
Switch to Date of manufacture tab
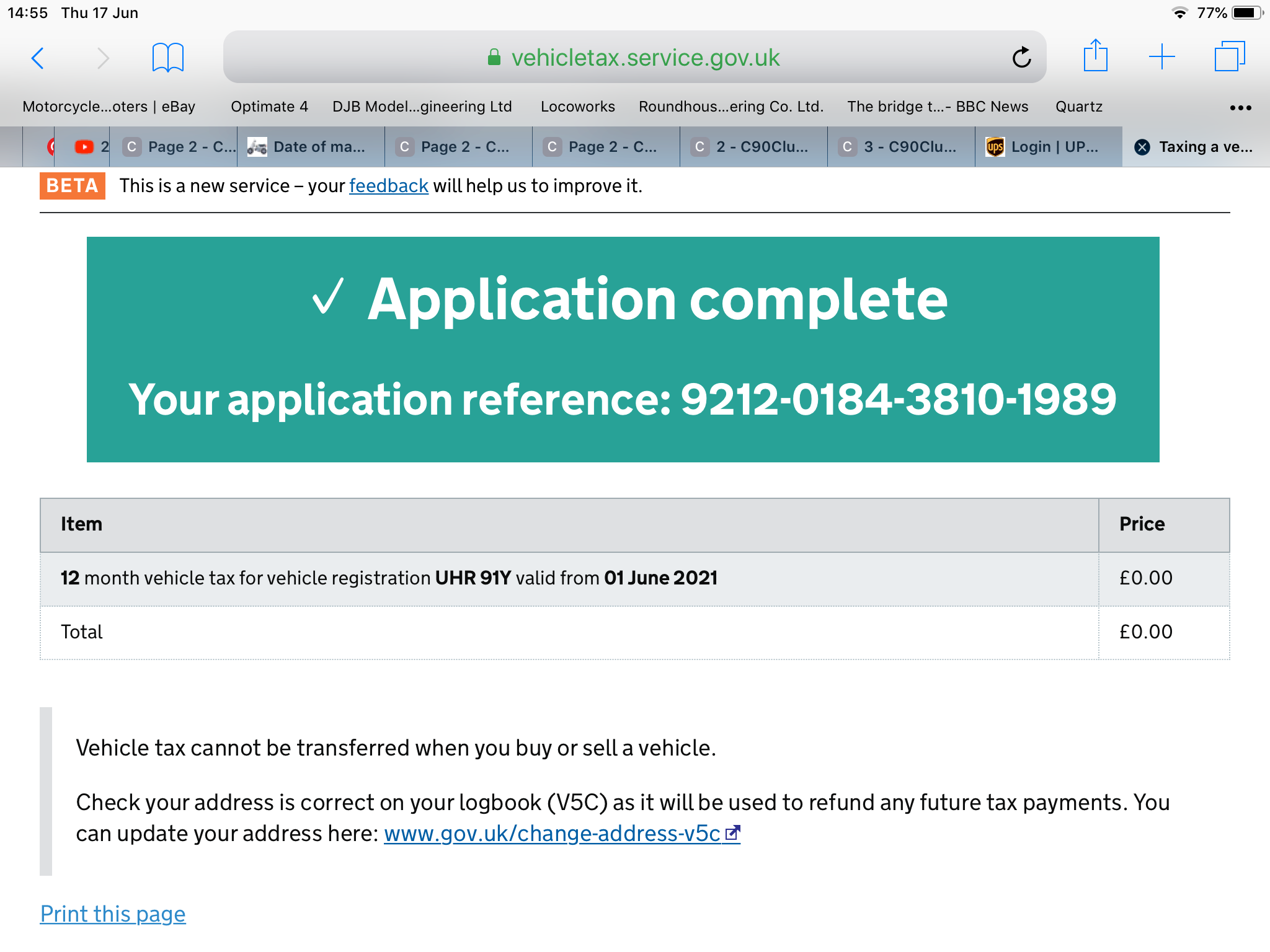pos(310,147)
